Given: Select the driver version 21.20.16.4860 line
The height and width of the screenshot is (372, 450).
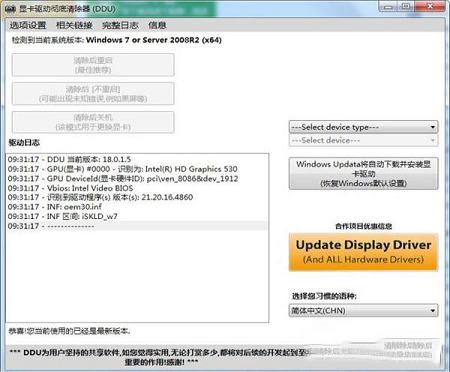Looking at the screenshot, I should click(x=137, y=197).
